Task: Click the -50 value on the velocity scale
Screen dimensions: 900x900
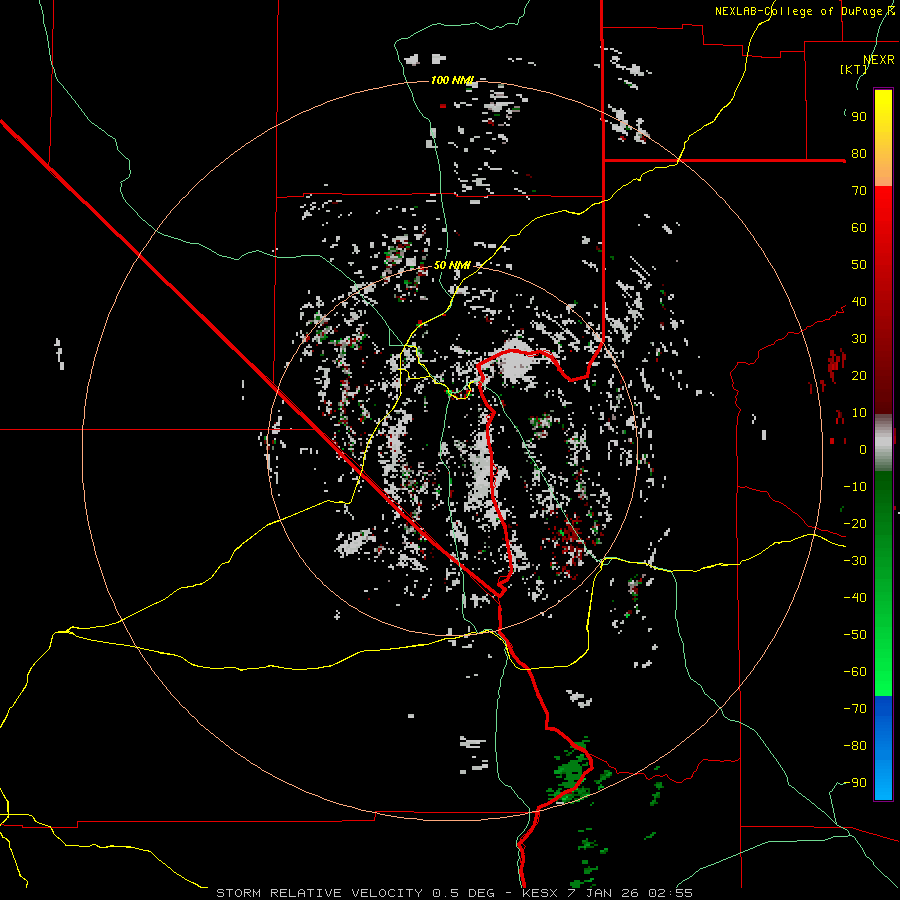Action: 855,635
